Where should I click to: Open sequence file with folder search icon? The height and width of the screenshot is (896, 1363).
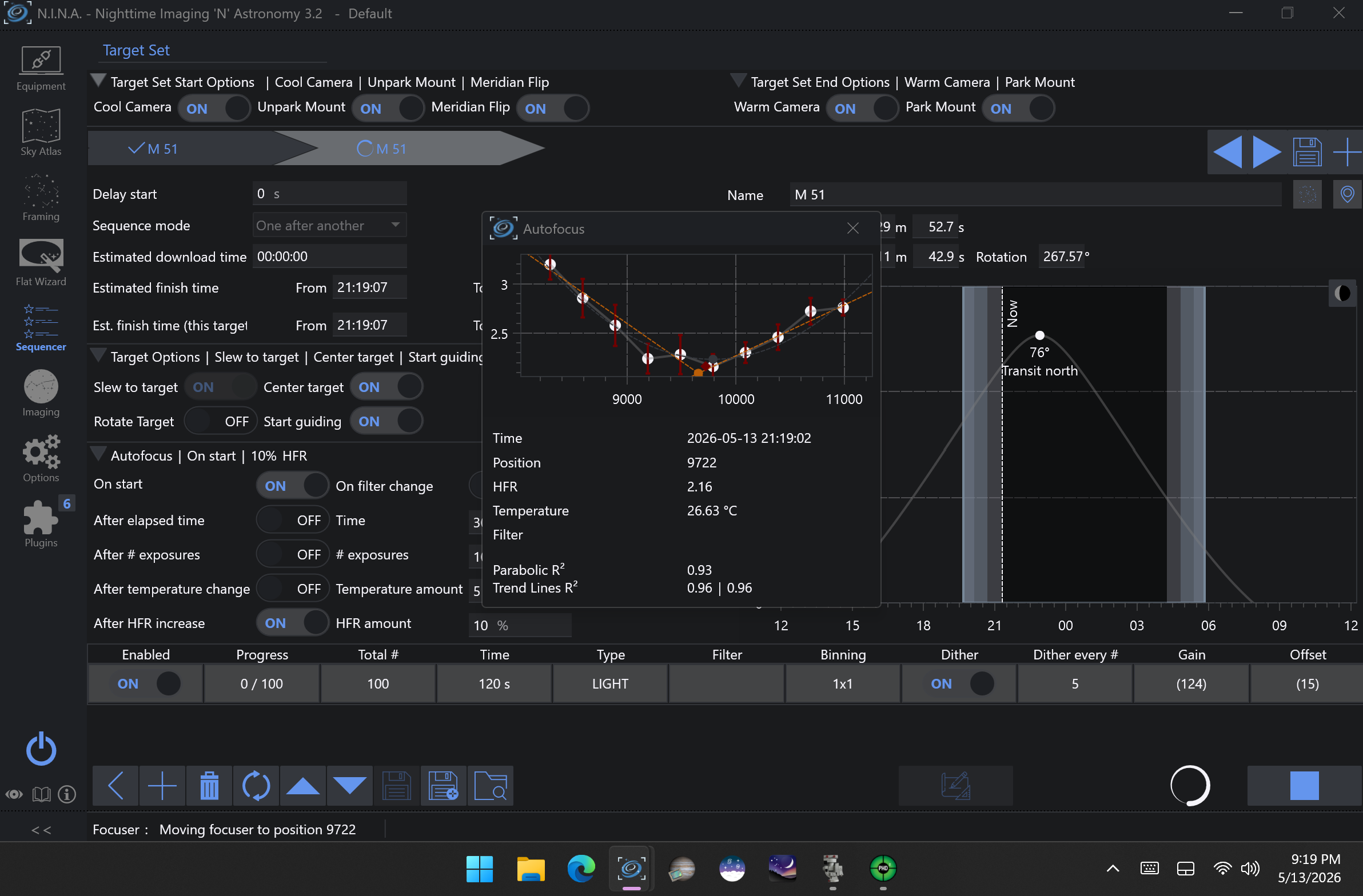coord(491,786)
